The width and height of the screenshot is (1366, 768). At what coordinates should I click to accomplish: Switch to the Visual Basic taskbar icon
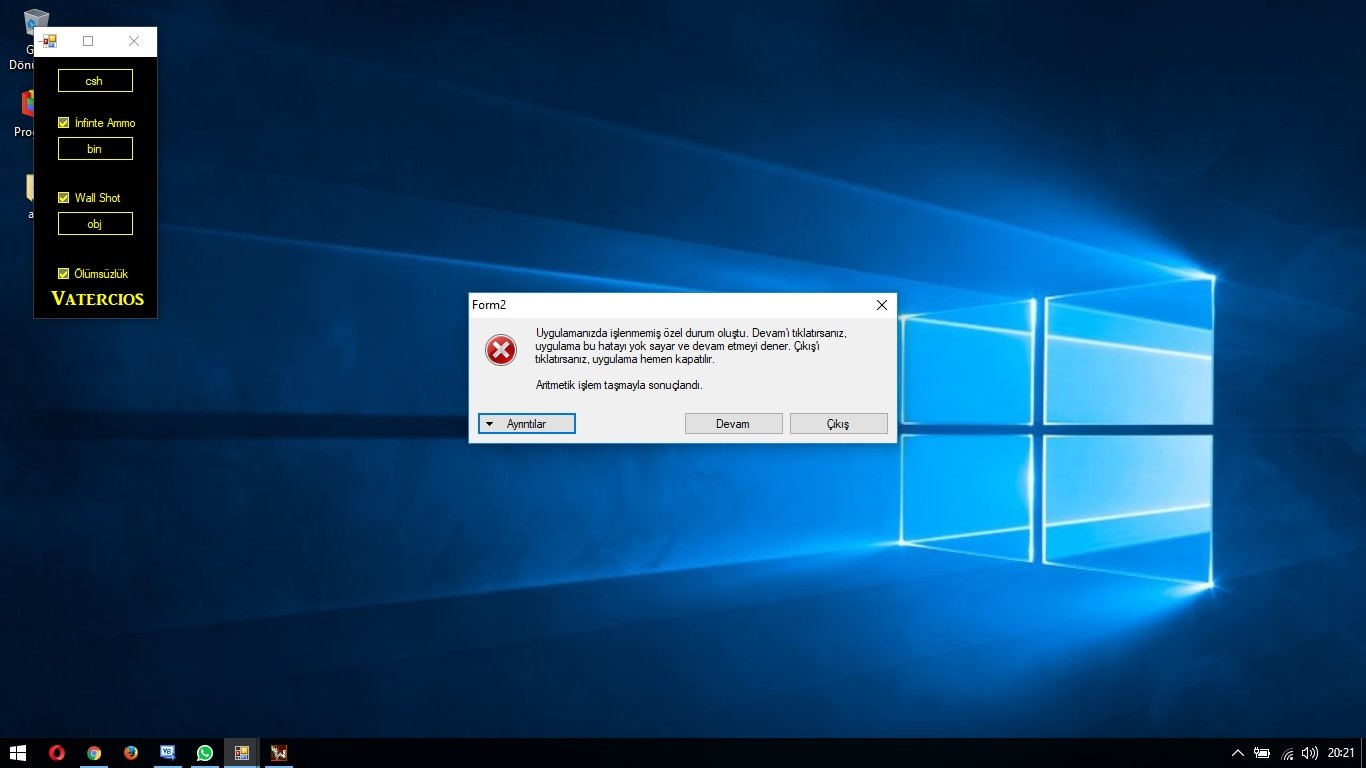pos(168,753)
